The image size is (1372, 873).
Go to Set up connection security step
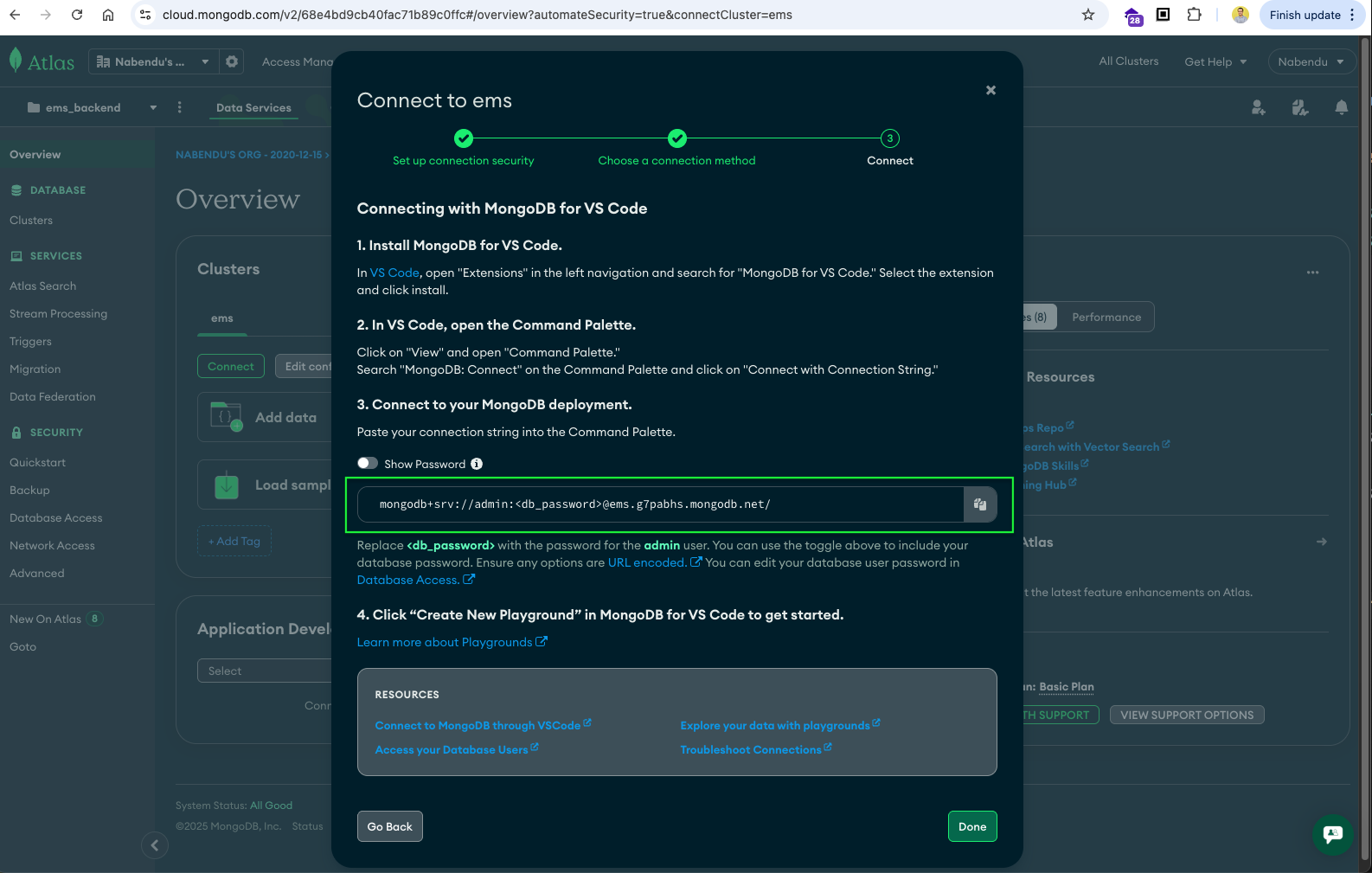[463, 148]
